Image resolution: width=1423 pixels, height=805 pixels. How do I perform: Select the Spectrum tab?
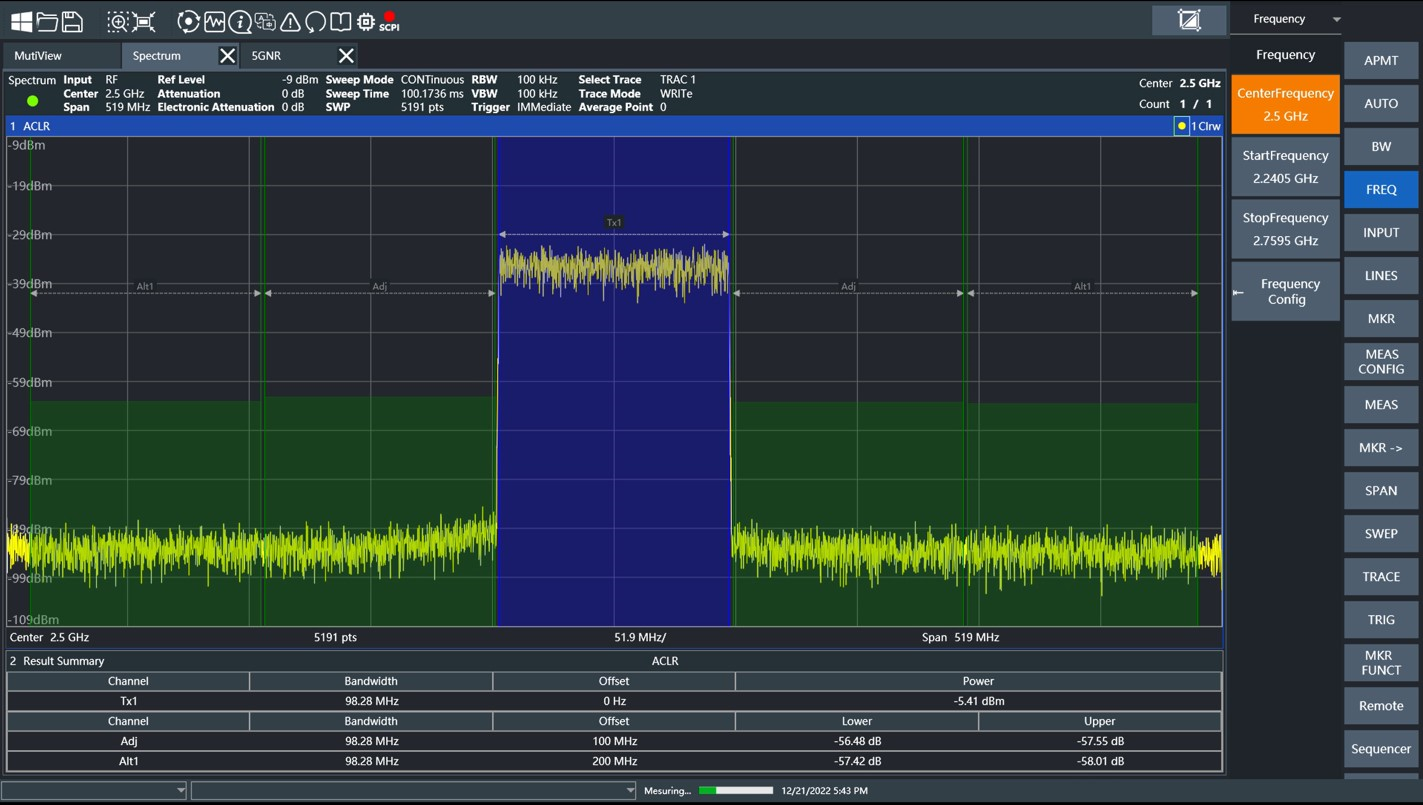pos(170,56)
